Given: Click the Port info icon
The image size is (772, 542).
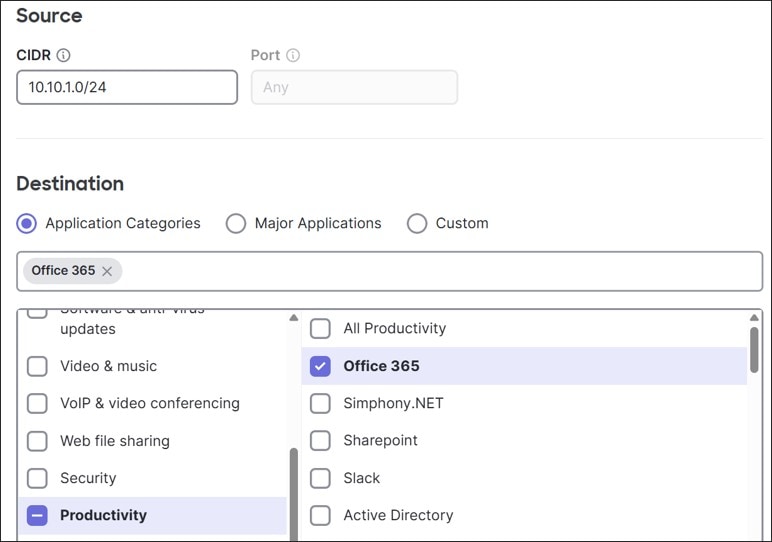Looking at the screenshot, I should coord(293,56).
